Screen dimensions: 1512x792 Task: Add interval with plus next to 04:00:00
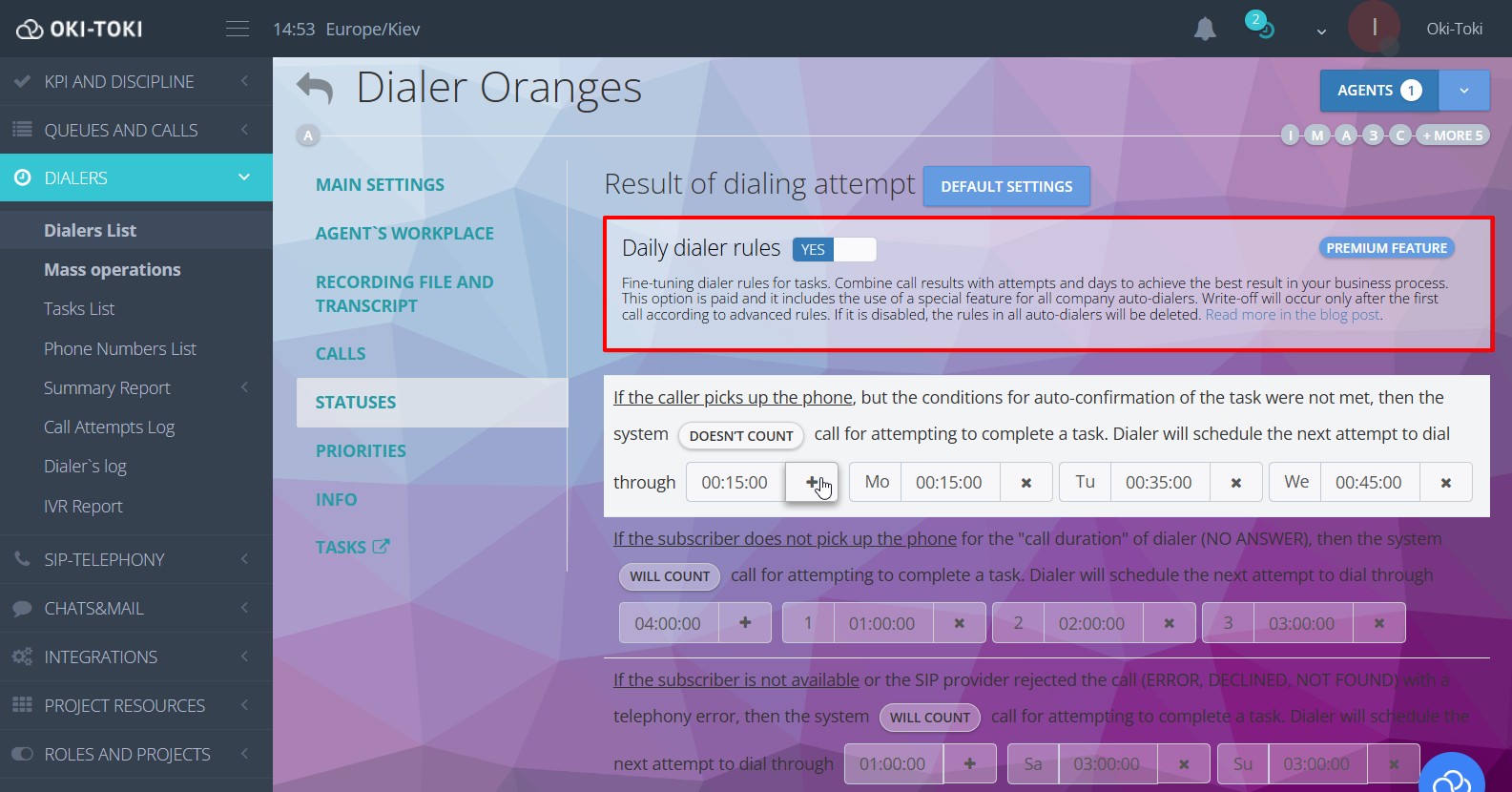tap(745, 623)
